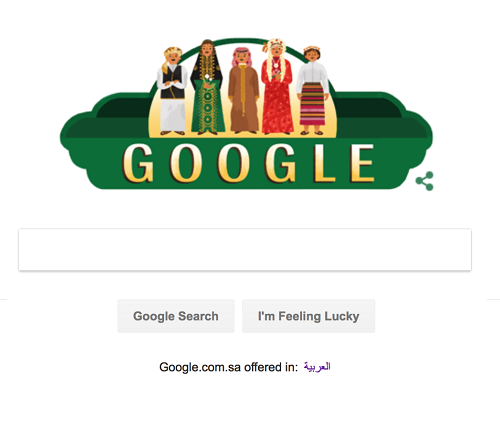The width and height of the screenshot is (500, 423).
Task: Click the first golden O in doodle
Action: pos(186,163)
